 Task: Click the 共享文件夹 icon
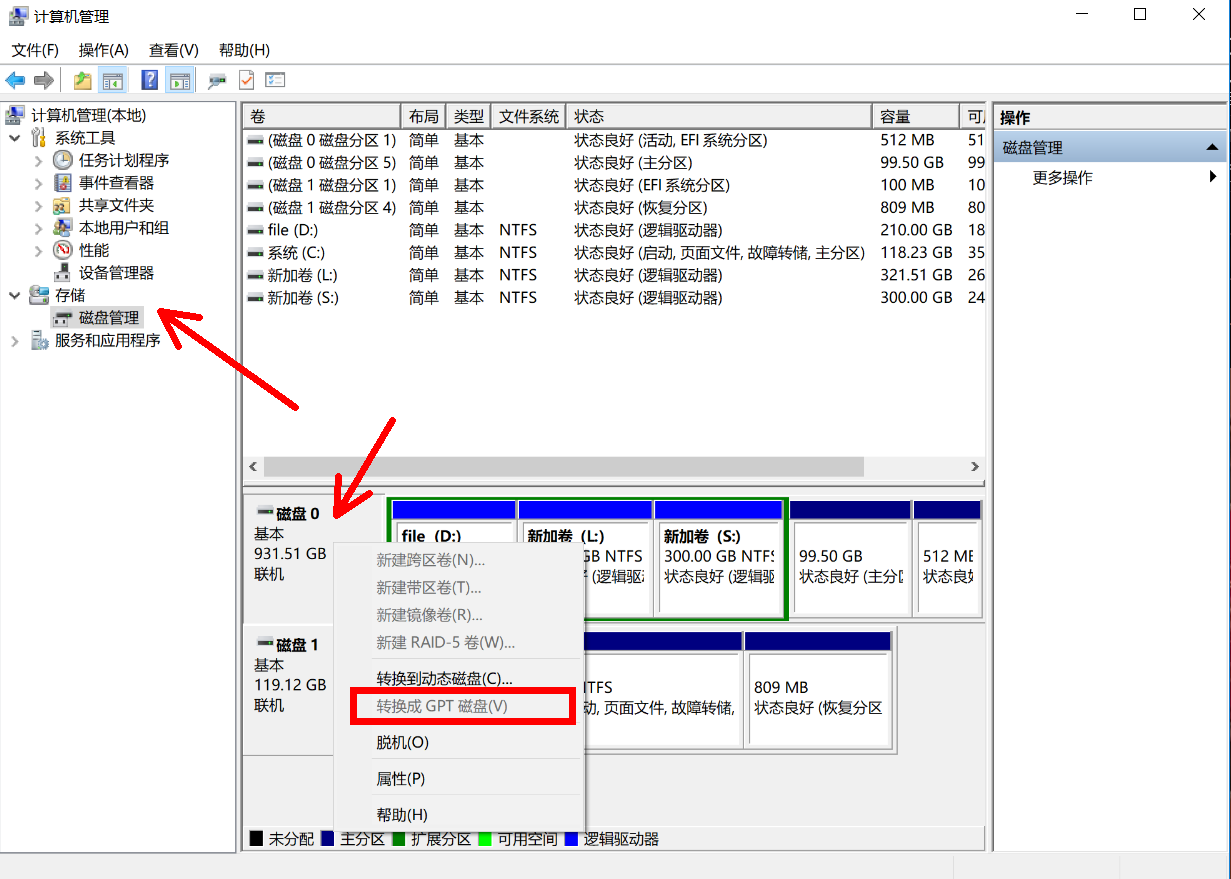pyautogui.click(x=63, y=205)
